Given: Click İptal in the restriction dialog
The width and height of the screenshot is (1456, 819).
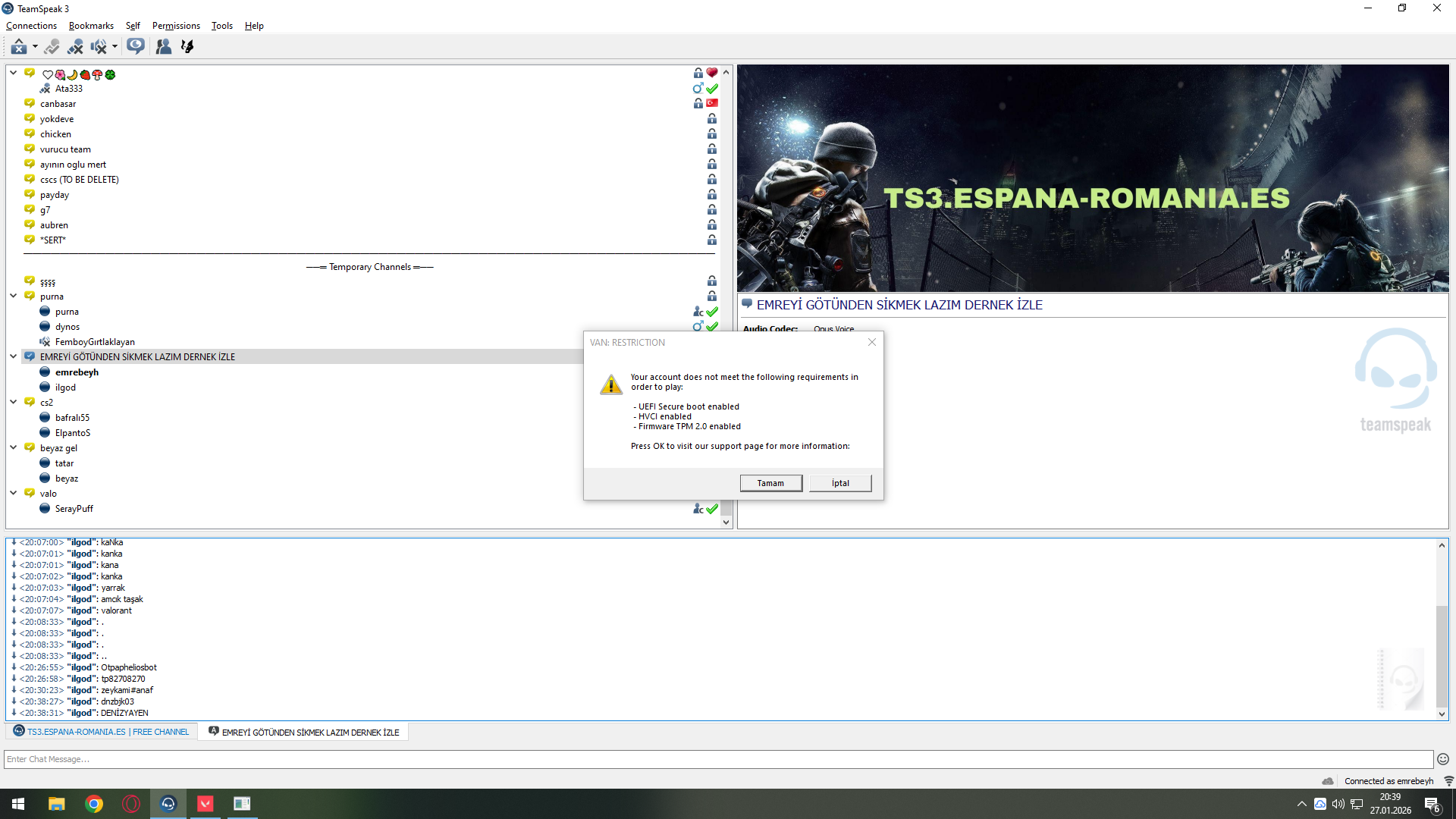Looking at the screenshot, I should click(840, 483).
